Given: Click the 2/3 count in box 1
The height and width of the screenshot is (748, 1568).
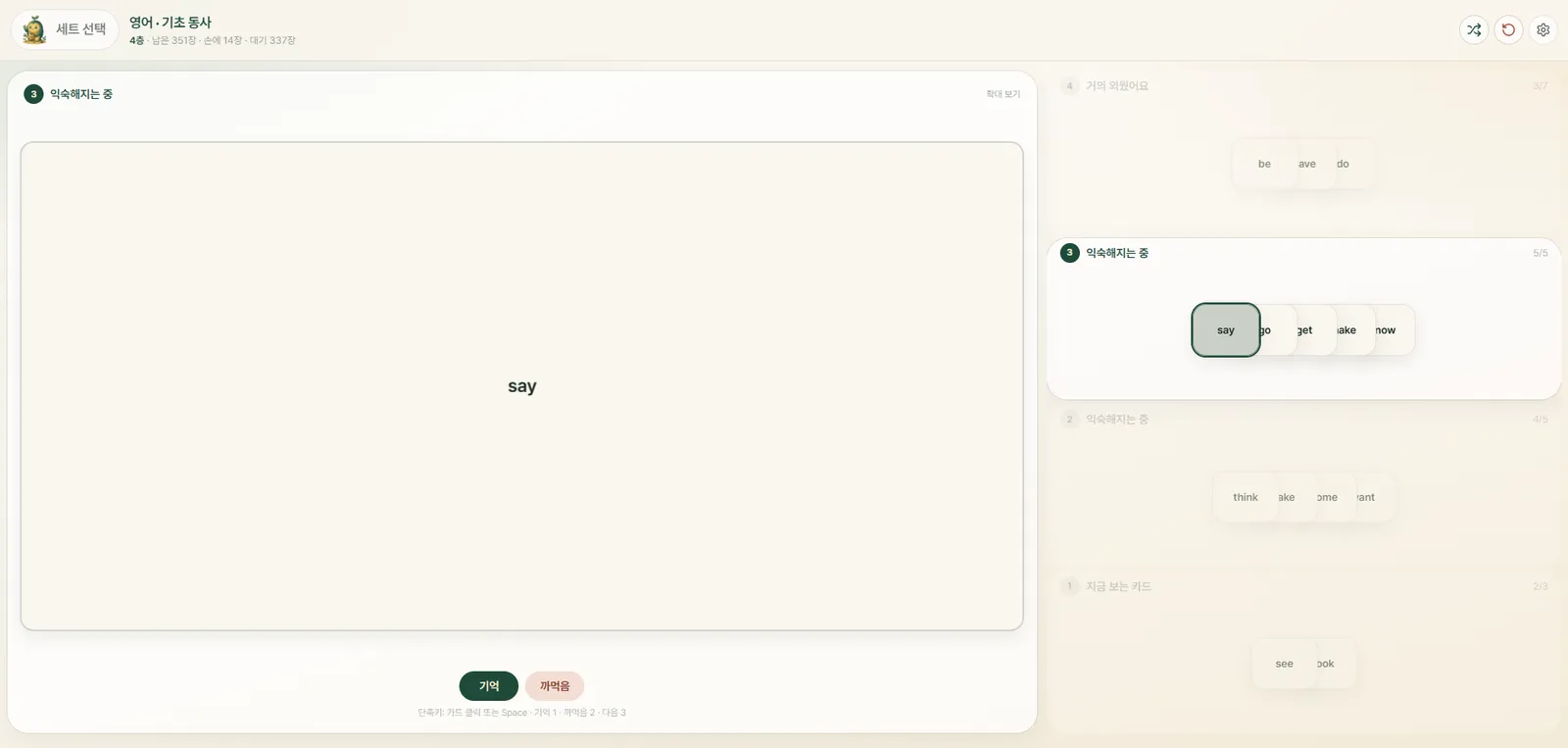Looking at the screenshot, I should pyautogui.click(x=1541, y=586).
